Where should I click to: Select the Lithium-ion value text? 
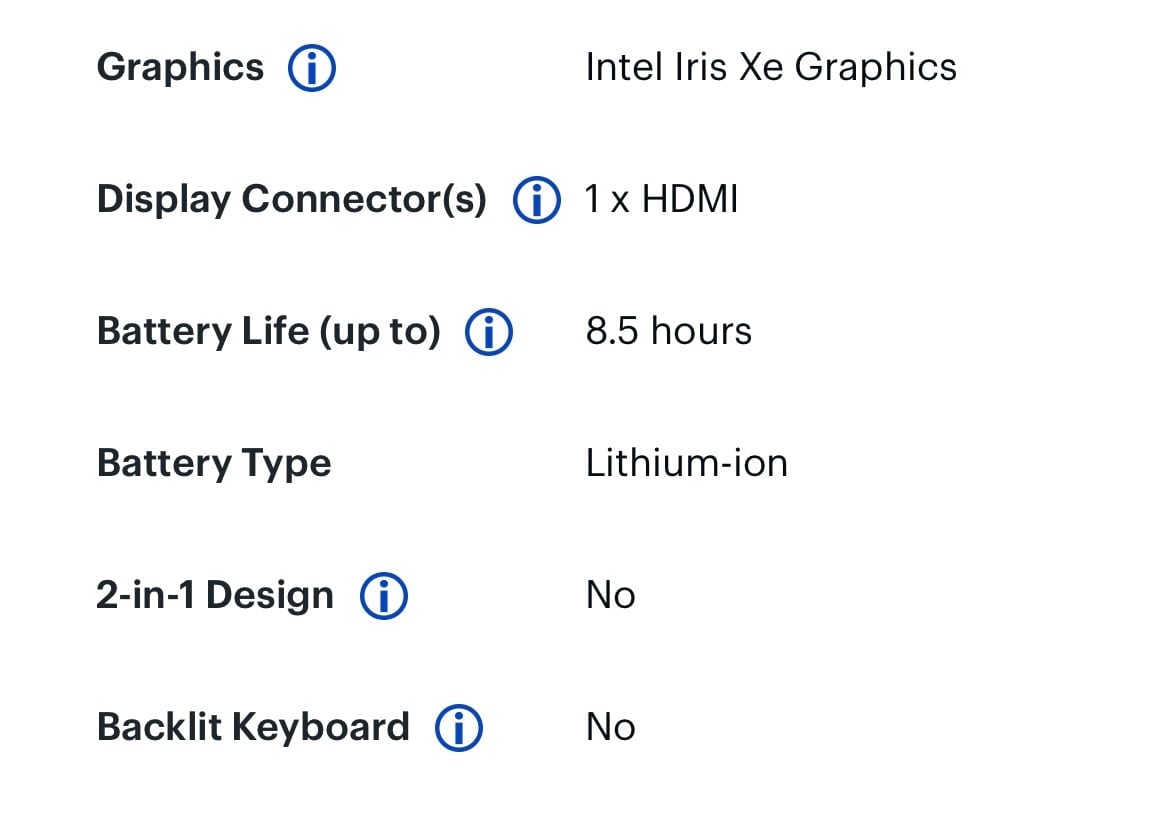[686, 464]
